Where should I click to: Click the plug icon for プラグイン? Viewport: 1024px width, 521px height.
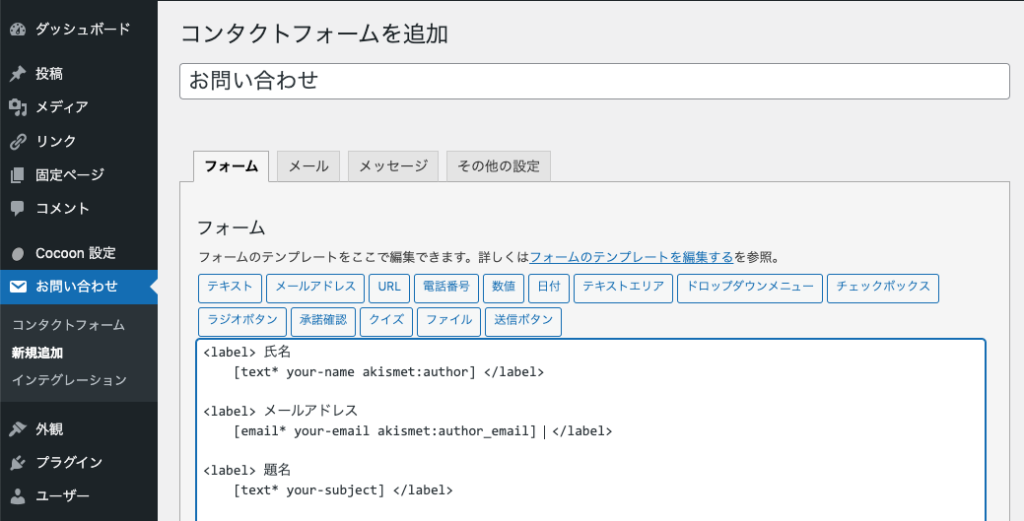18,463
